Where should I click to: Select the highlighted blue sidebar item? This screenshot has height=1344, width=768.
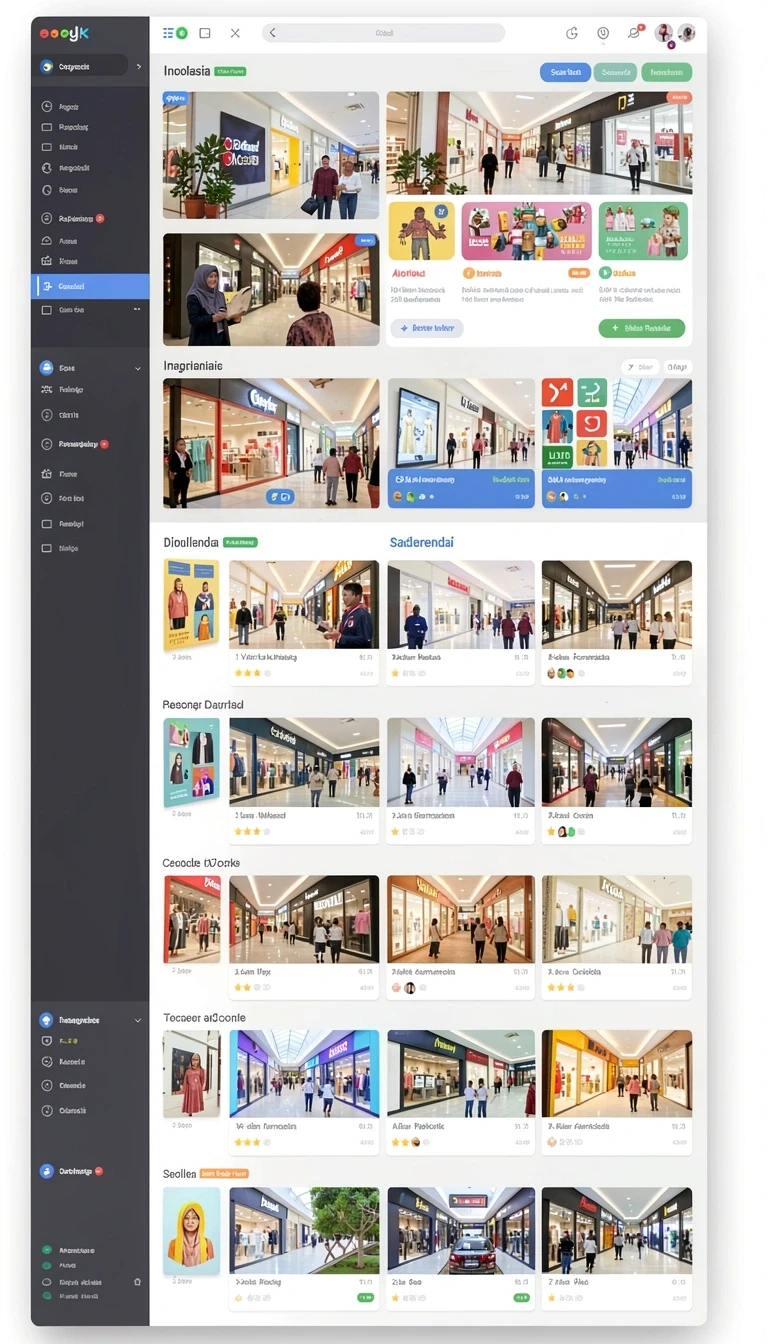[90, 286]
